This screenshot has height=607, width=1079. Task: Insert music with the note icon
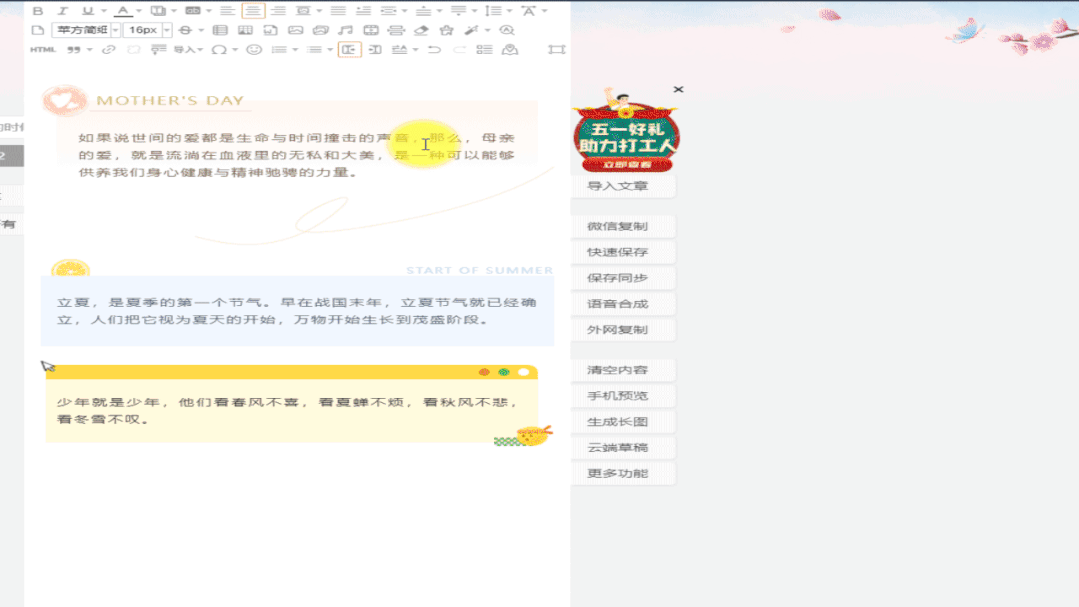pyautogui.click(x=345, y=30)
